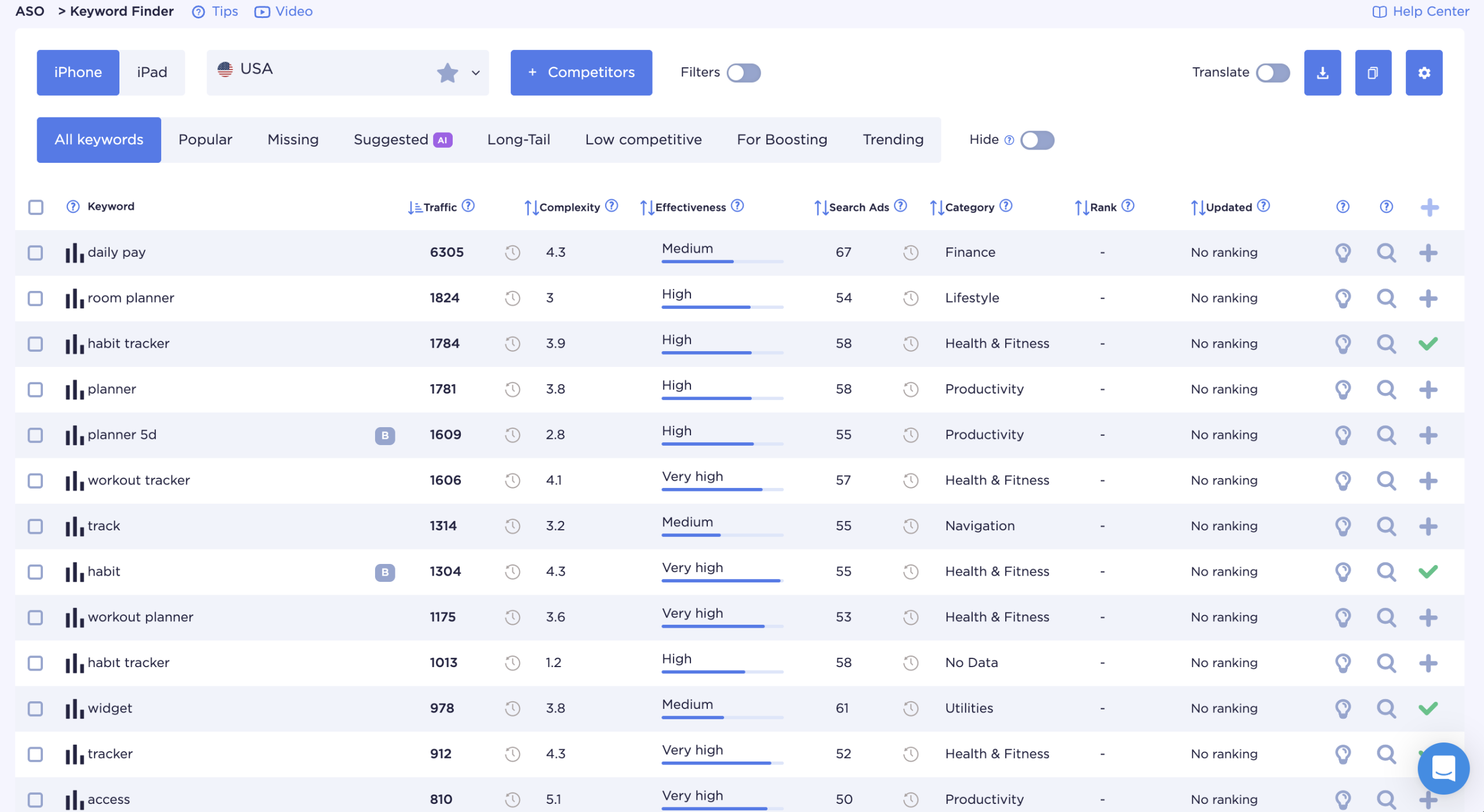The image size is (1484, 812).
Task: Go to ASO breadcrumb
Action: (30, 12)
